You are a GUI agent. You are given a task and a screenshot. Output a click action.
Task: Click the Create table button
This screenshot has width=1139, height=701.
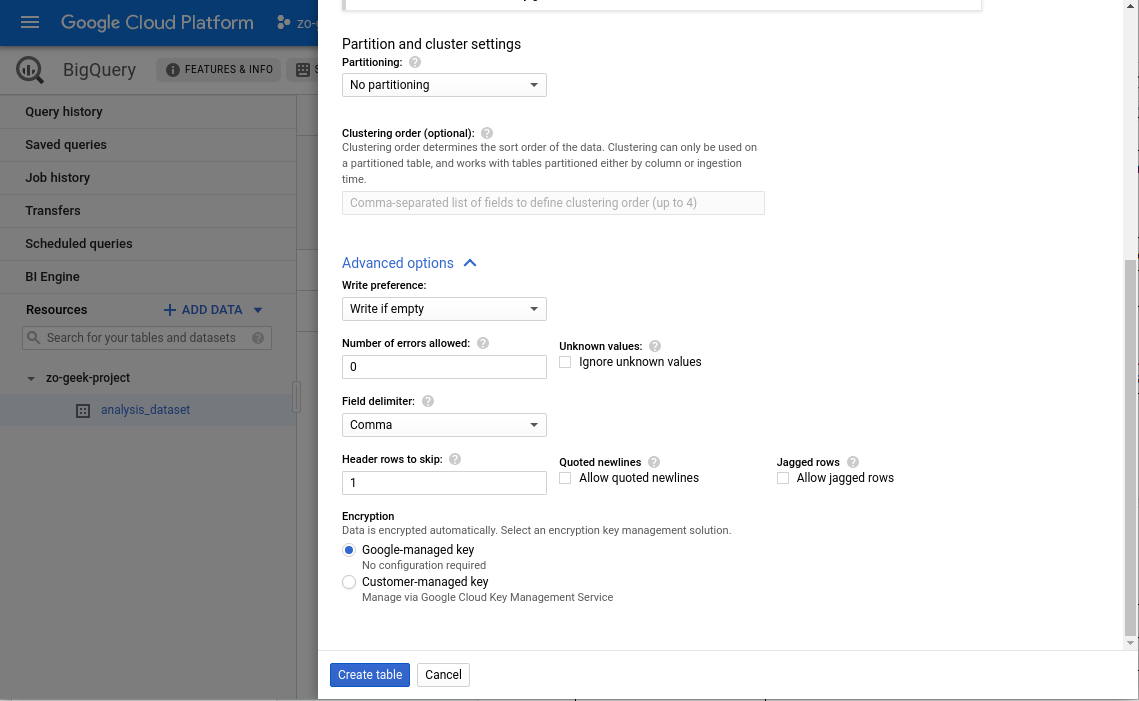pos(370,675)
